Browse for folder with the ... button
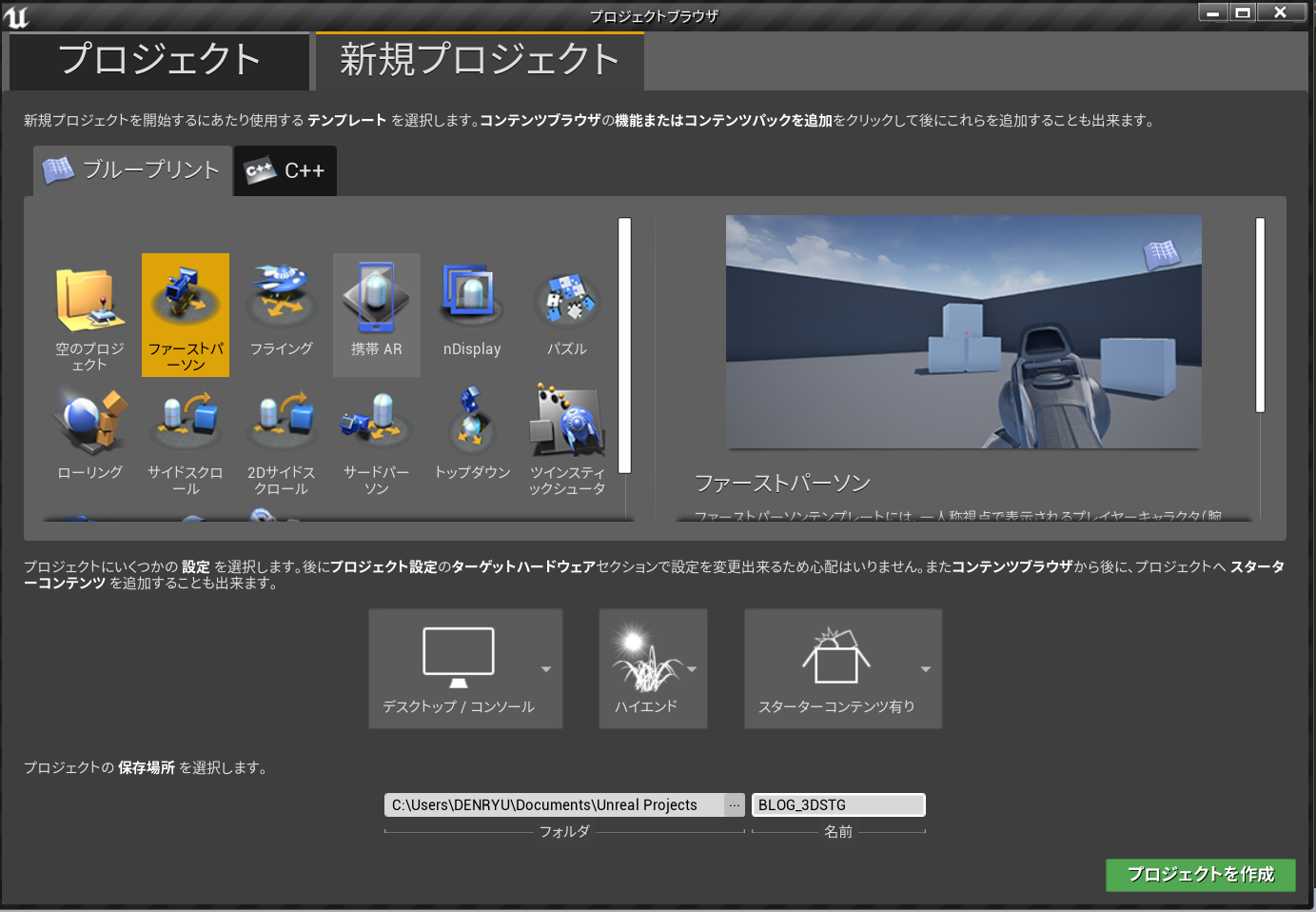This screenshot has height=912, width=1316. coord(735,805)
